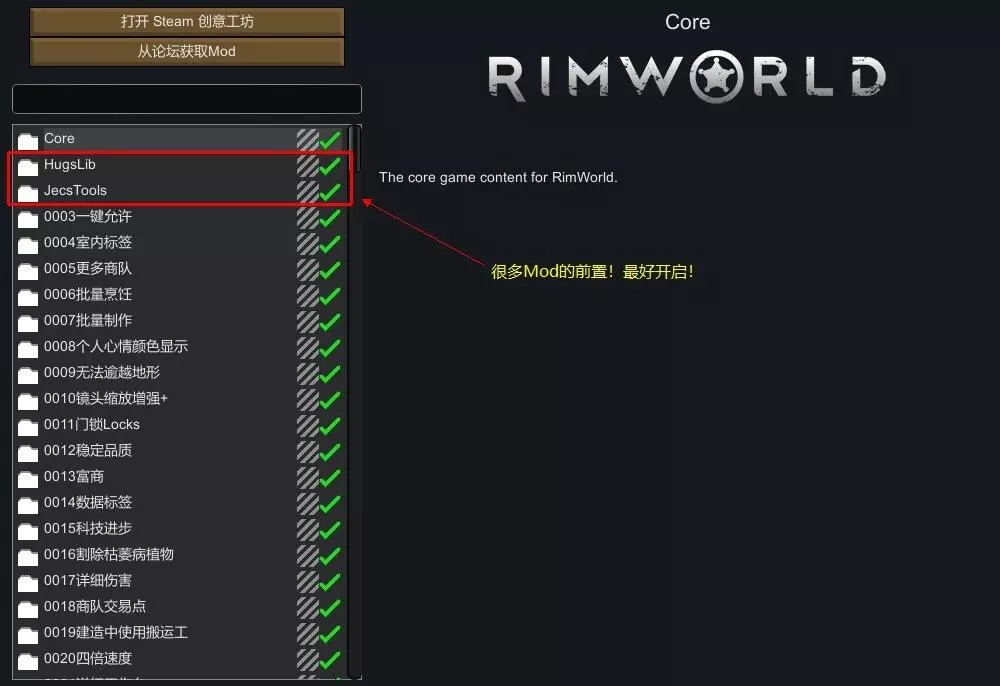Toggle 0004室内标签 enabled checkmark
This screenshot has width=1000, height=686.
330,244
